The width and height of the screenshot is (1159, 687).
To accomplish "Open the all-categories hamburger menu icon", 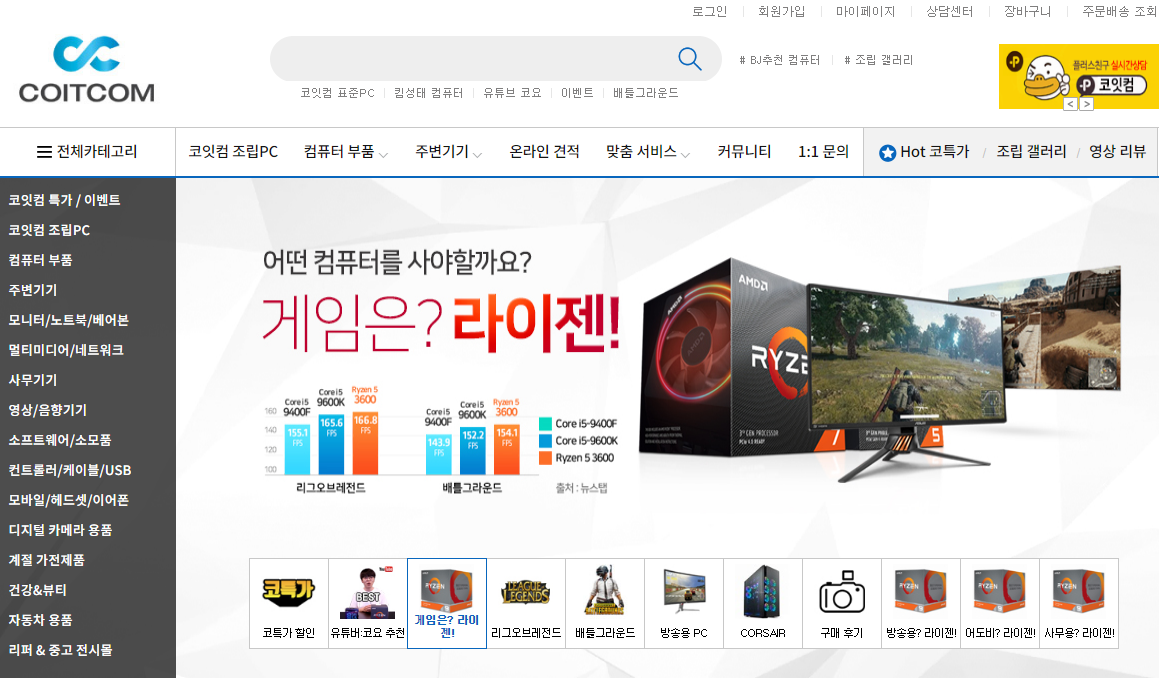I will 44,152.
